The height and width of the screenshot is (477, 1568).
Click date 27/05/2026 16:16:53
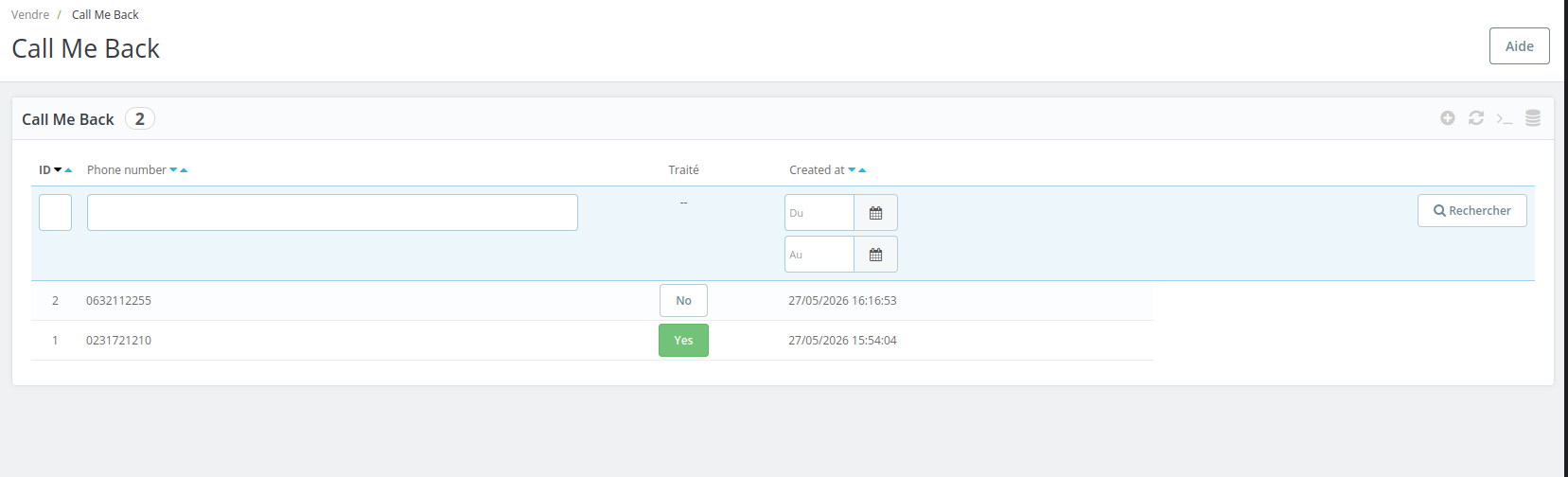pos(842,301)
